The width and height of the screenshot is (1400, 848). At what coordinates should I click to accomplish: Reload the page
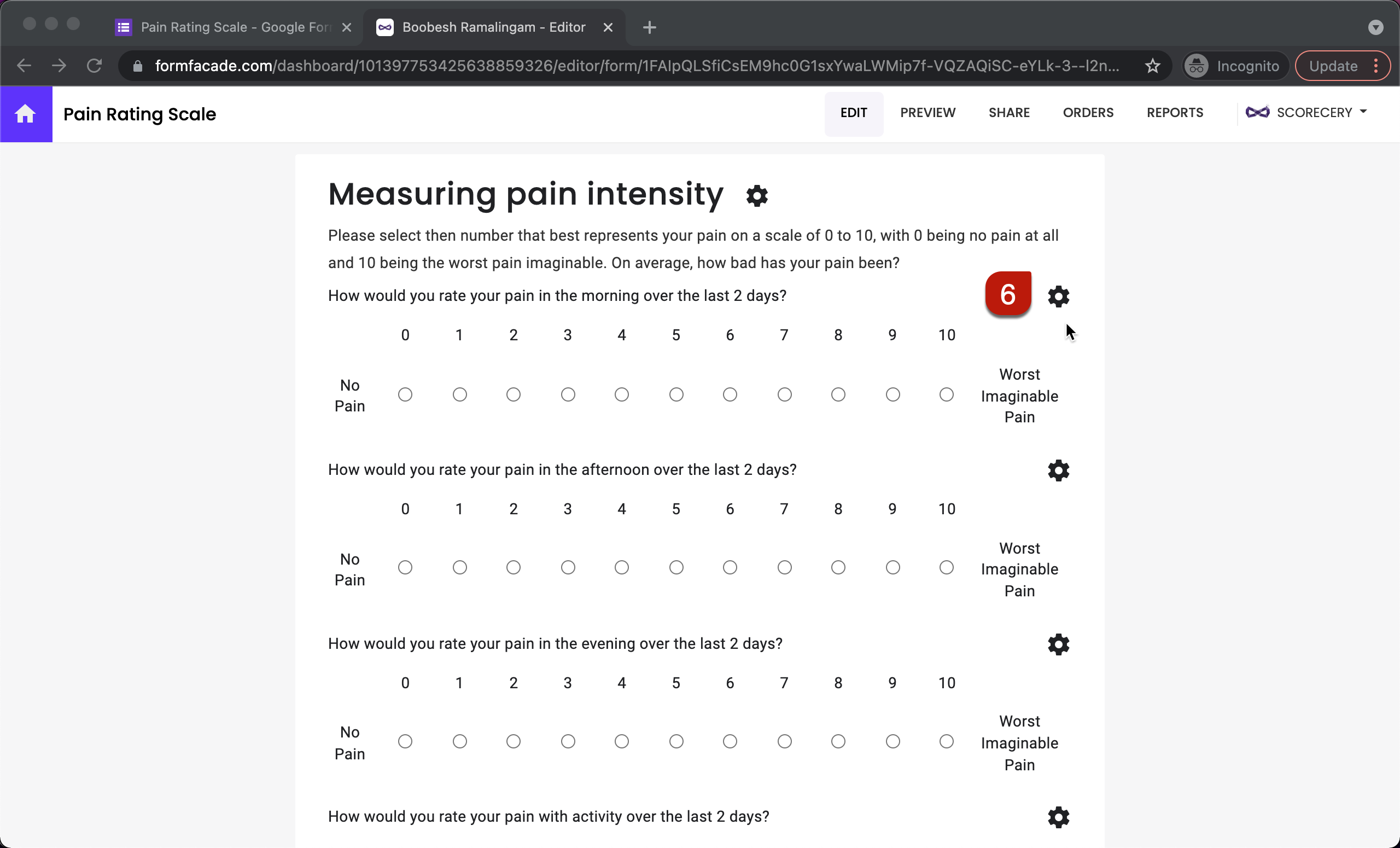94,66
